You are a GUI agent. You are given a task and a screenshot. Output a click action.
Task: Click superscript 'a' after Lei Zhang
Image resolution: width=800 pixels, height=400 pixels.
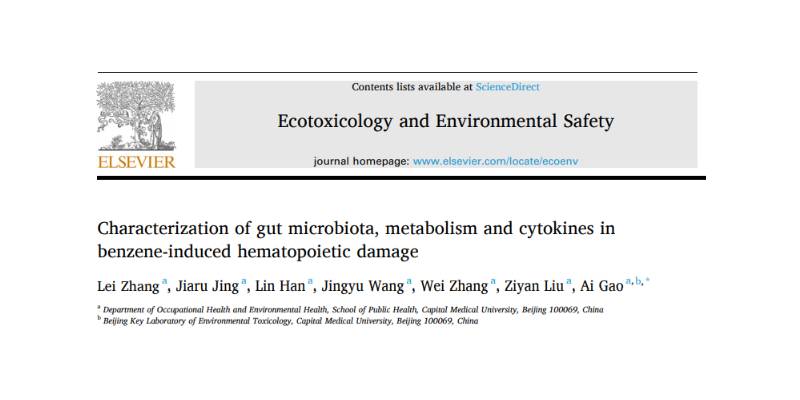click(163, 281)
